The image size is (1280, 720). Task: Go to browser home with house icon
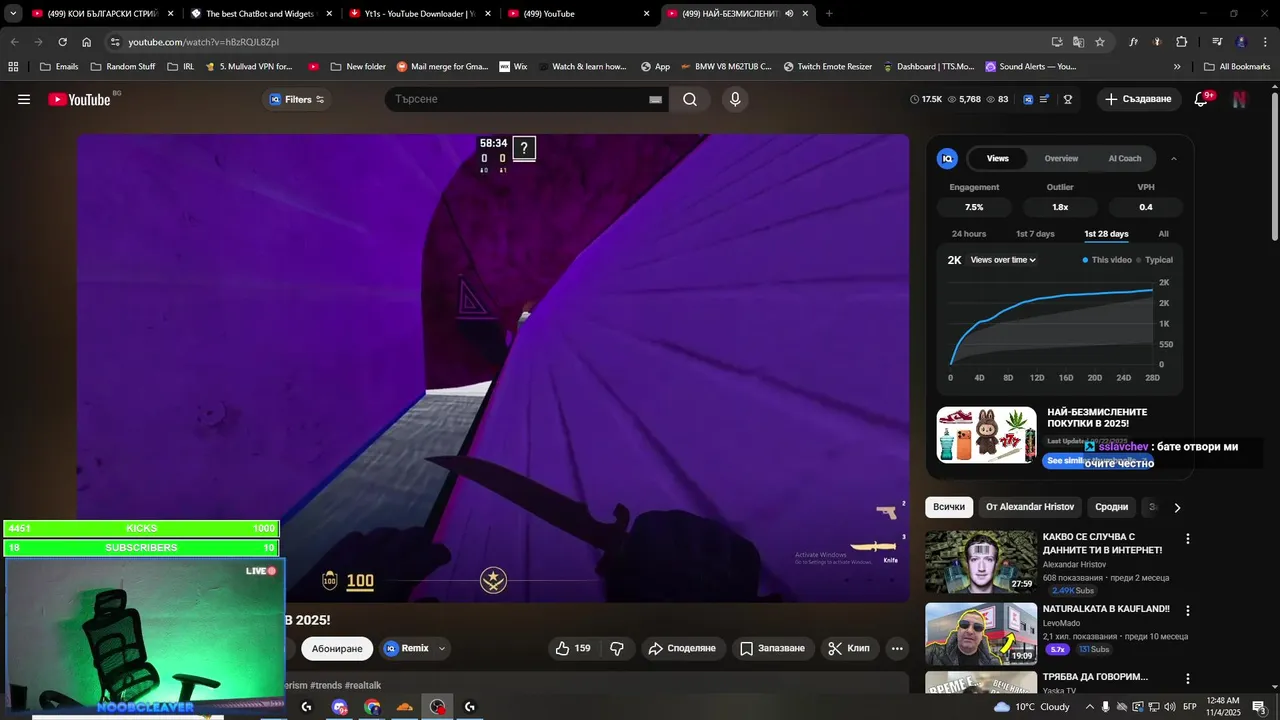[x=87, y=42]
